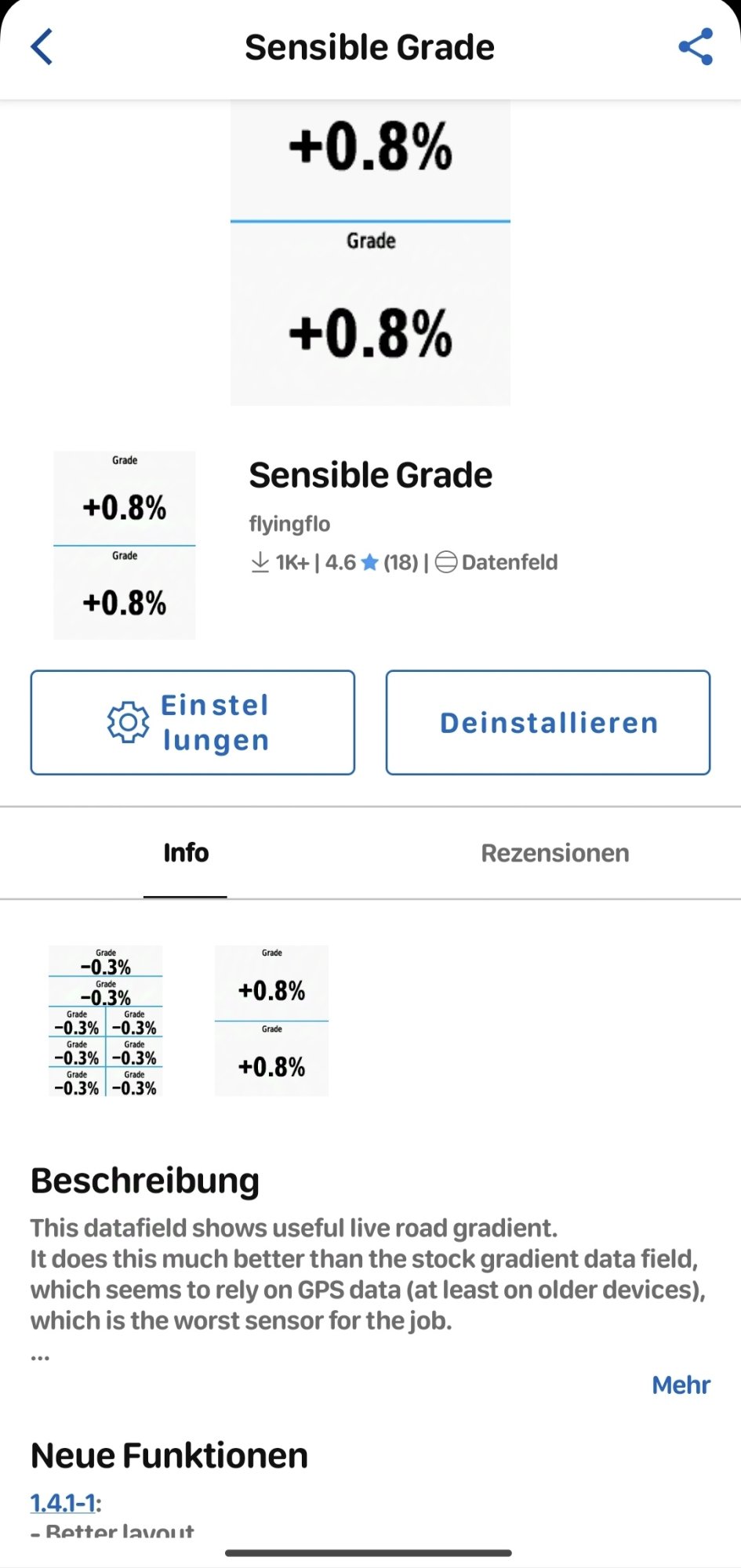Tap the gear icon in the Einstellungen button
Image resolution: width=741 pixels, height=1568 pixels.
128,722
